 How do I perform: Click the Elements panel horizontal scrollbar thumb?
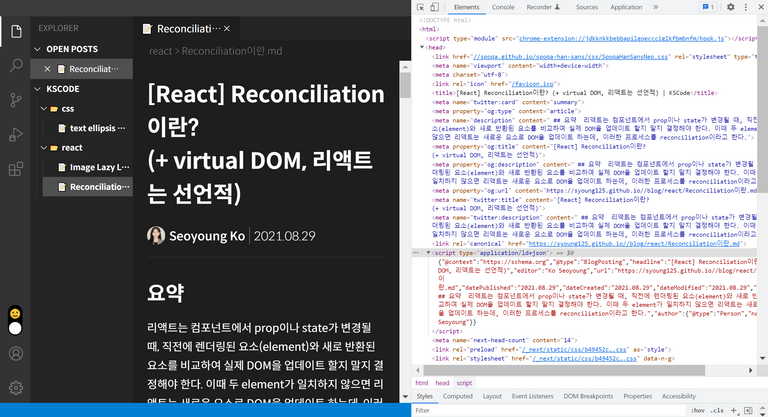pos(564,370)
